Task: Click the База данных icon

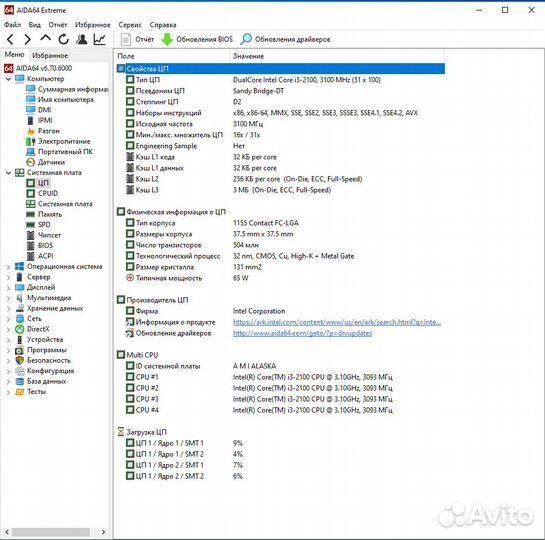Action: coord(20,381)
